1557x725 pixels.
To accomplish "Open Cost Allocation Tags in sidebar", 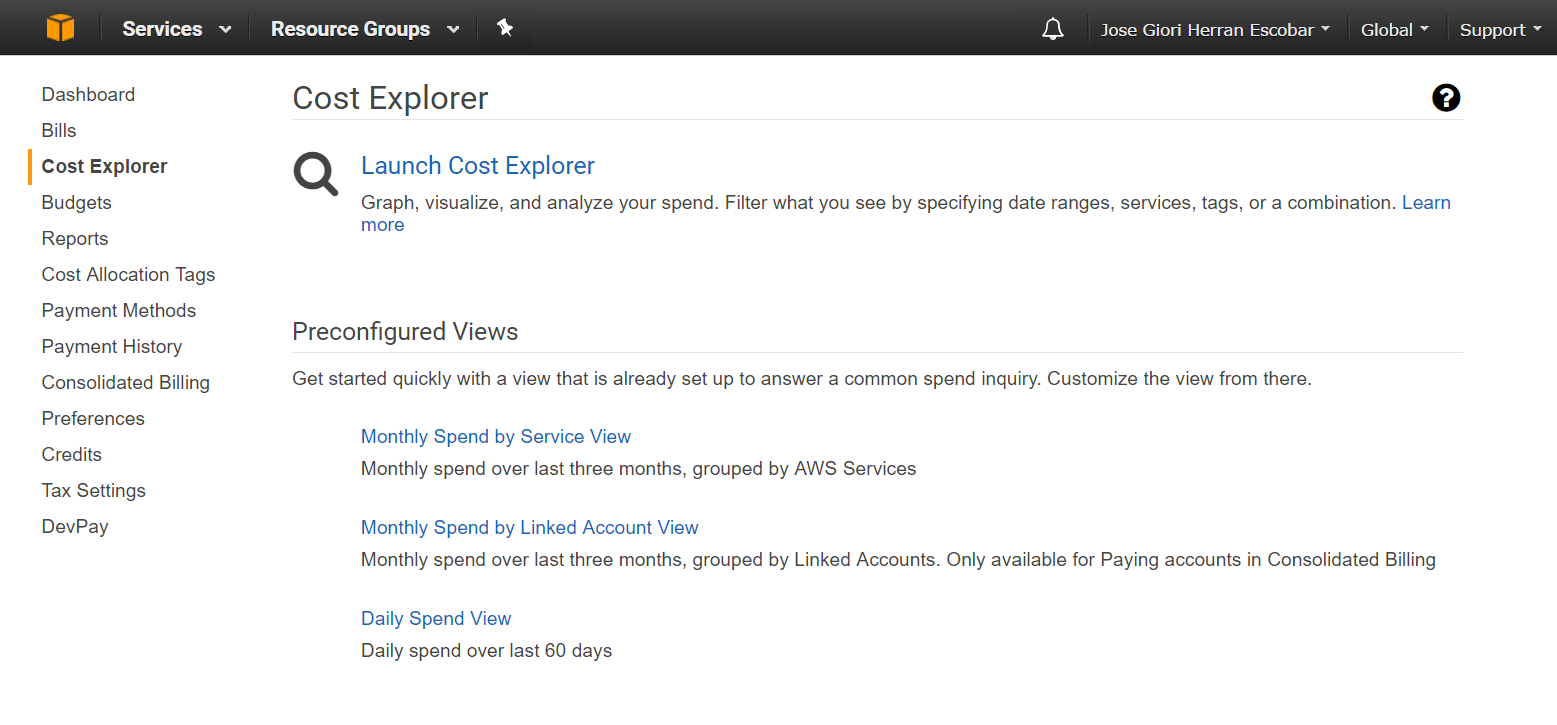I will click(128, 275).
